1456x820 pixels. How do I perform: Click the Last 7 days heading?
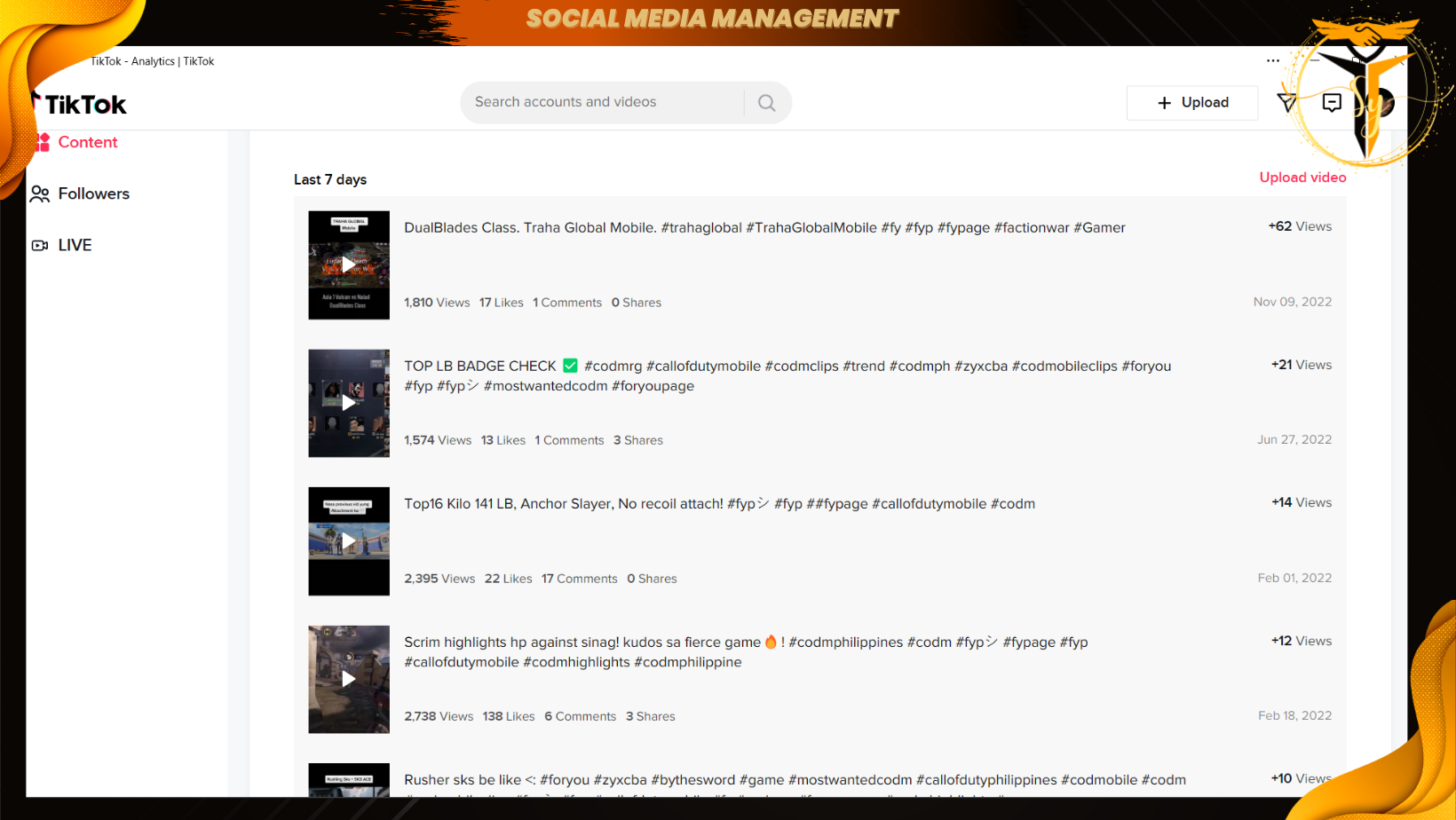pyautogui.click(x=330, y=179)
